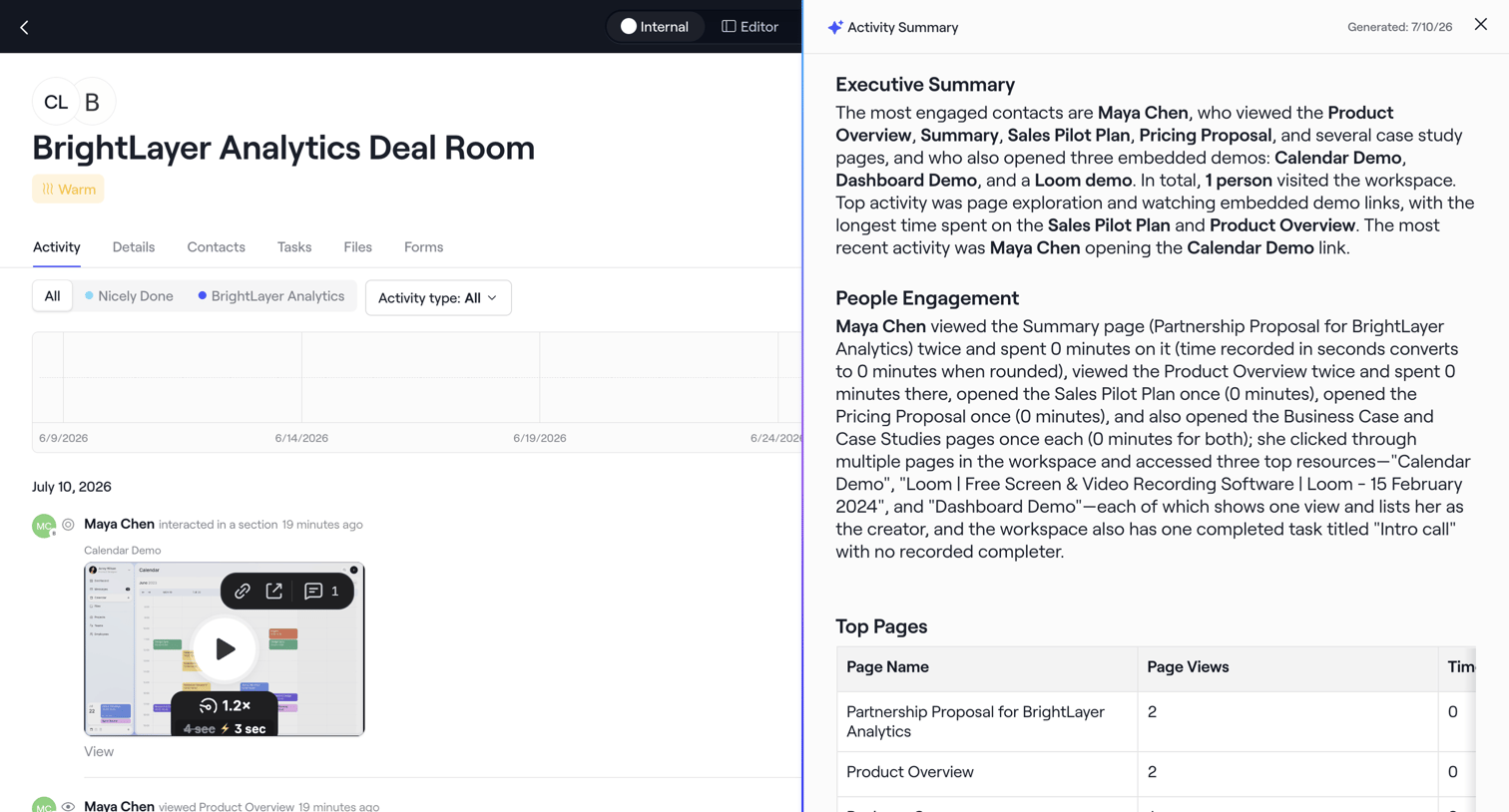This screenshot has width=1509, height=812.
Task: Toggle the Internal mode switch
Action: pos(655,27)
